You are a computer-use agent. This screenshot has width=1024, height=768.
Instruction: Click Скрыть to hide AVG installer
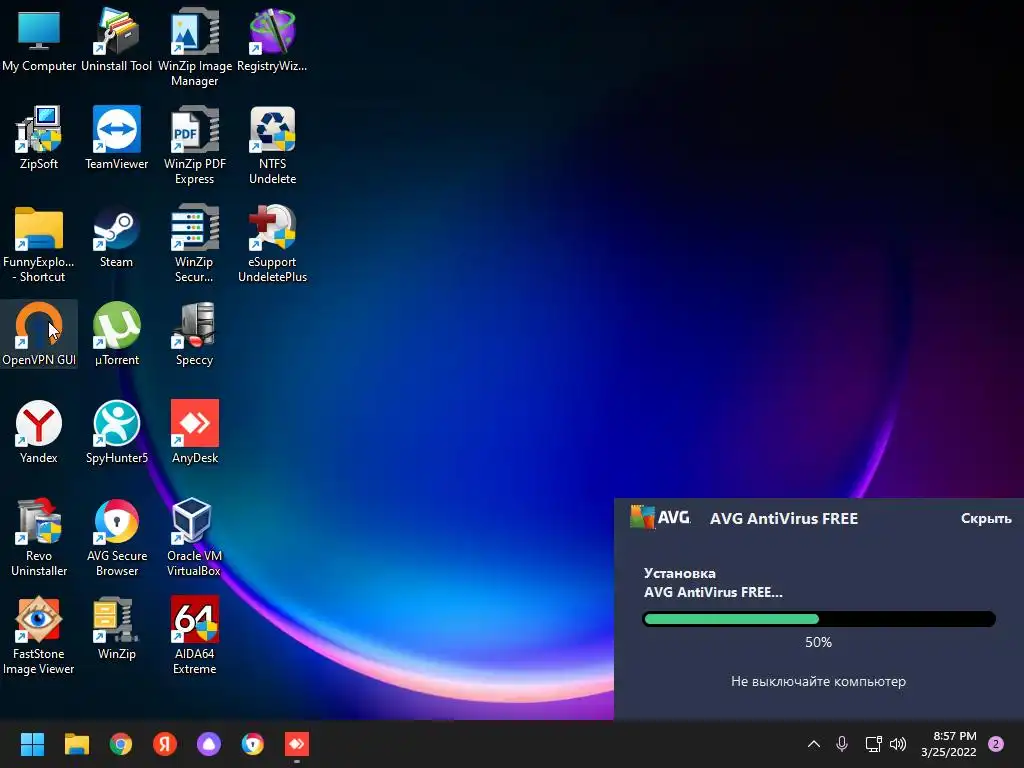pos(986,519)
